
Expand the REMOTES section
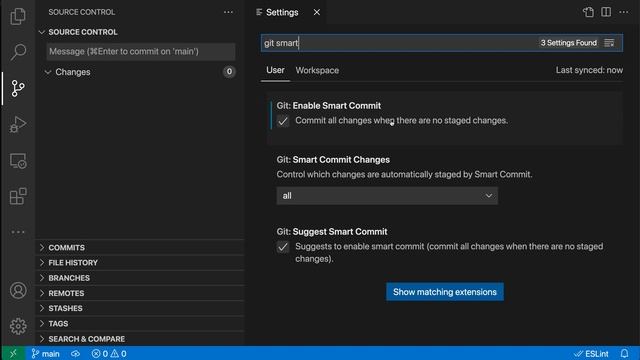click(140, 293)
